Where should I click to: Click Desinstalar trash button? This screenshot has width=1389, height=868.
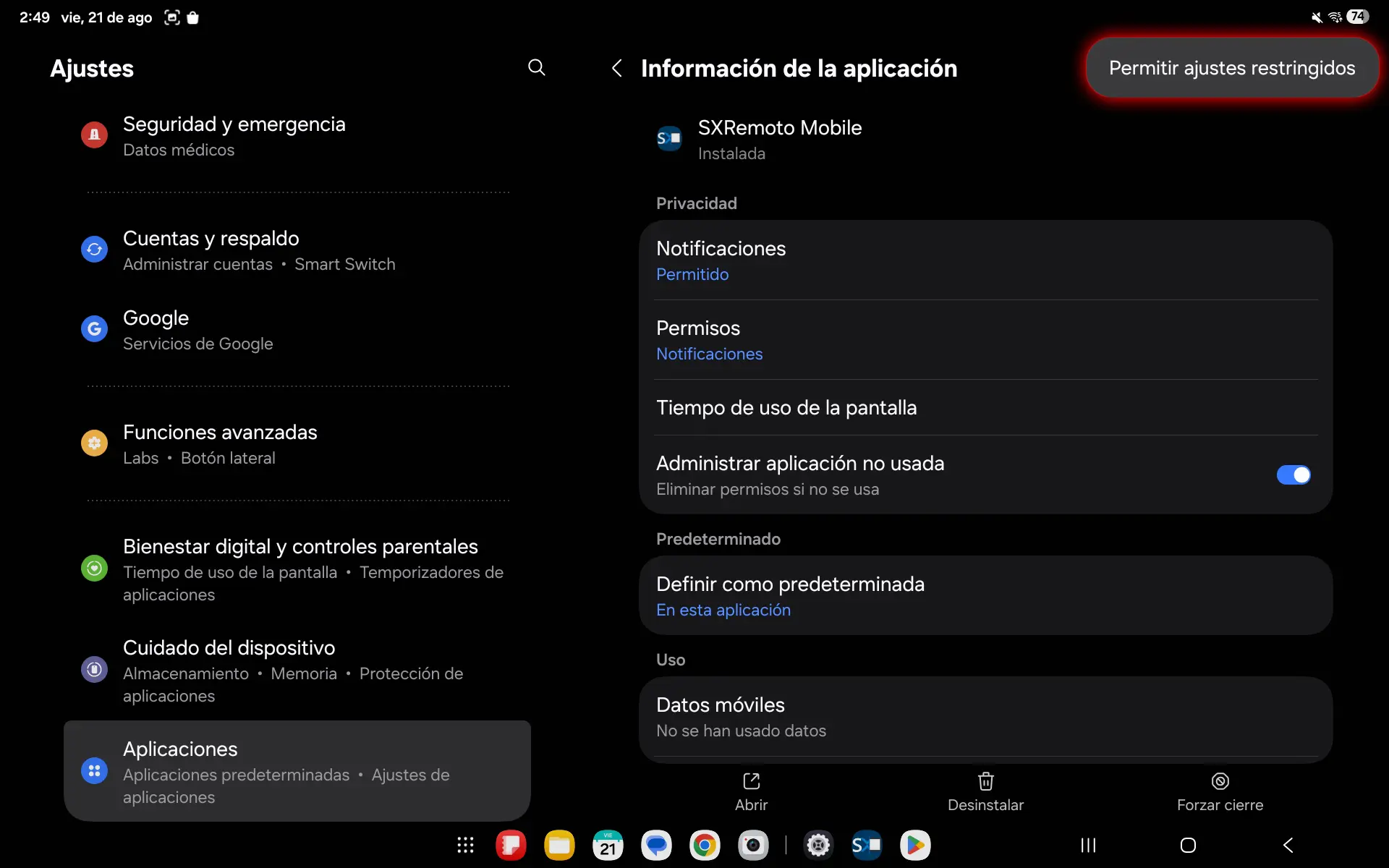pyautogui.click(x=985, y=792)
